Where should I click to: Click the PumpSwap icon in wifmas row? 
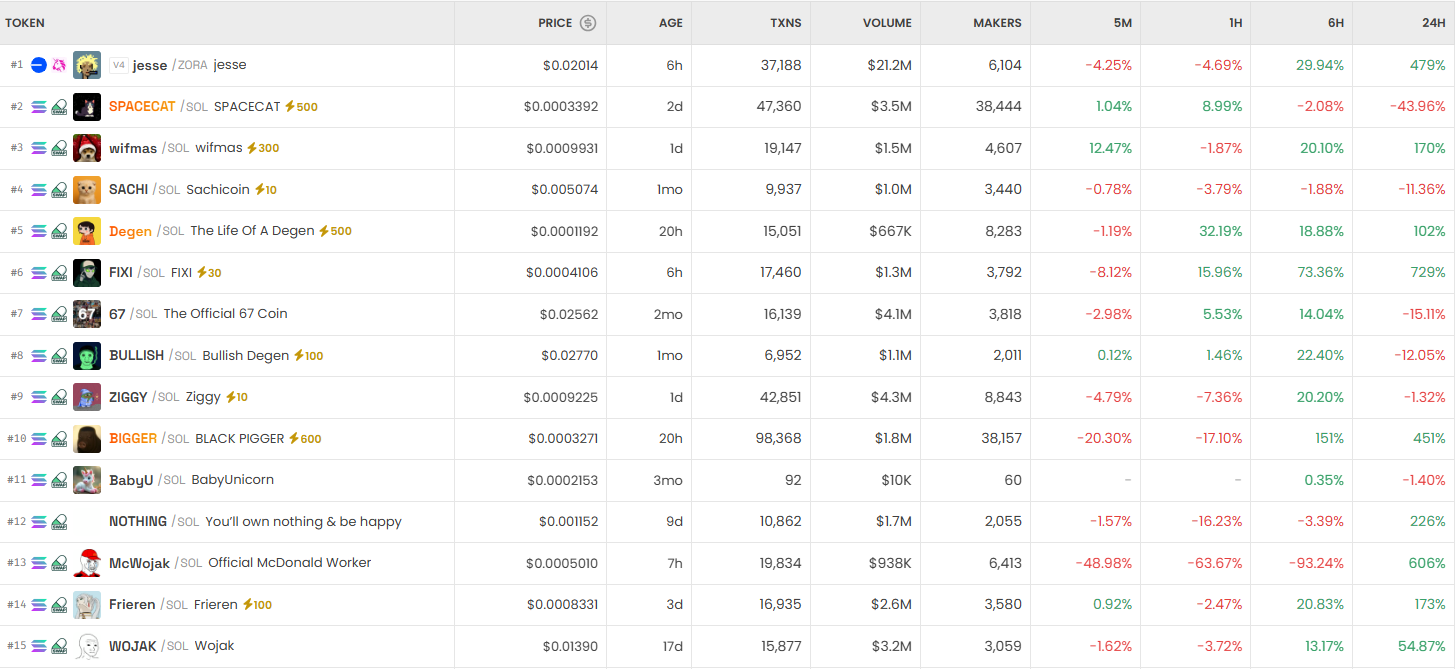(59, 148)
